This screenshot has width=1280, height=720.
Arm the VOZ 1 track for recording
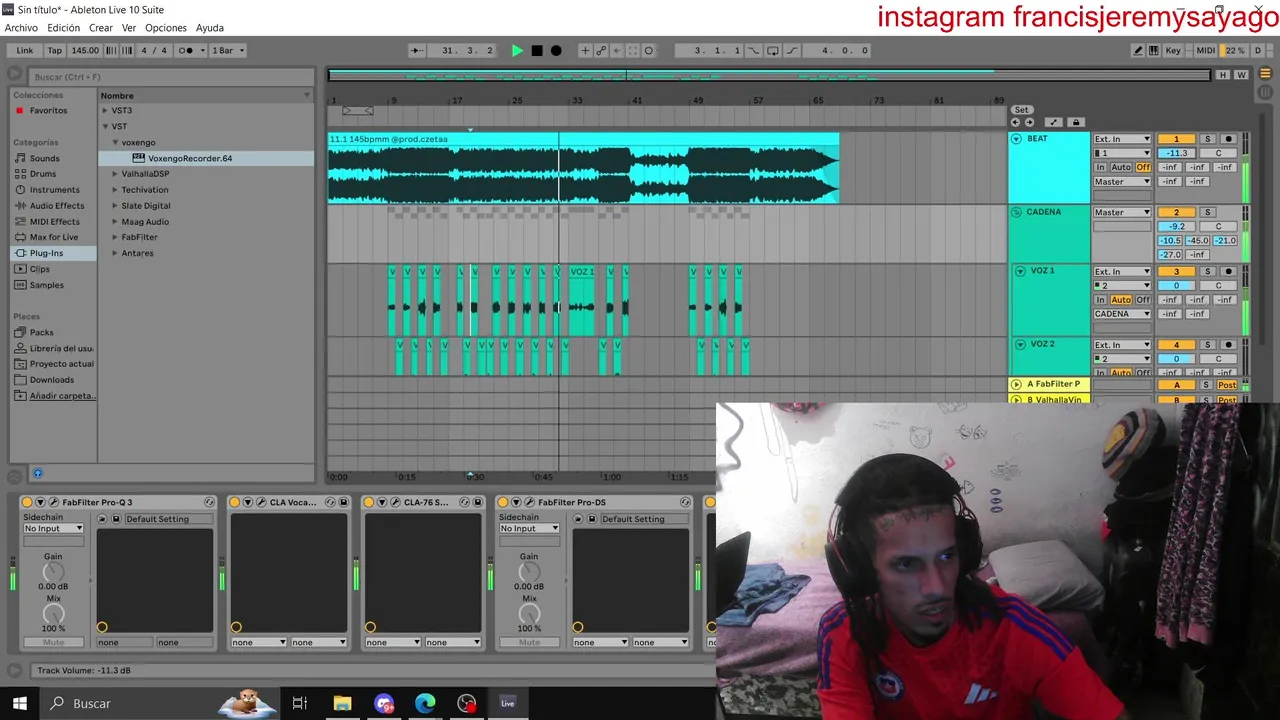tap(1229, 271)
